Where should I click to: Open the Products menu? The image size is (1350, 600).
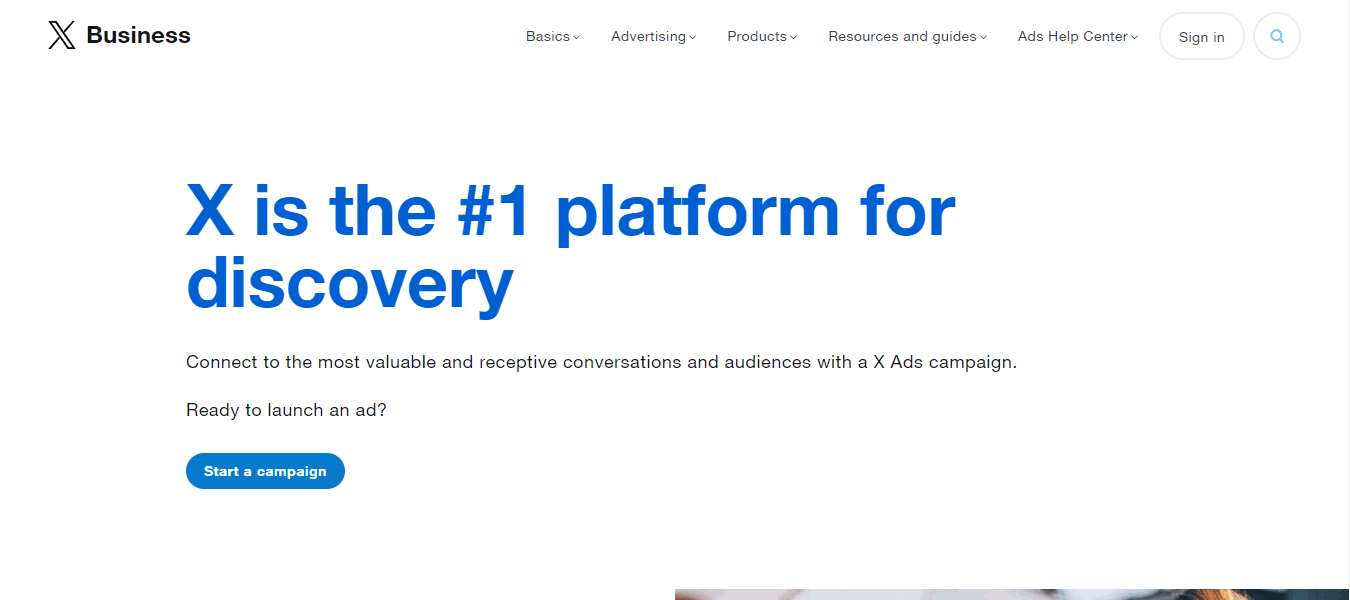pos(756,37)
